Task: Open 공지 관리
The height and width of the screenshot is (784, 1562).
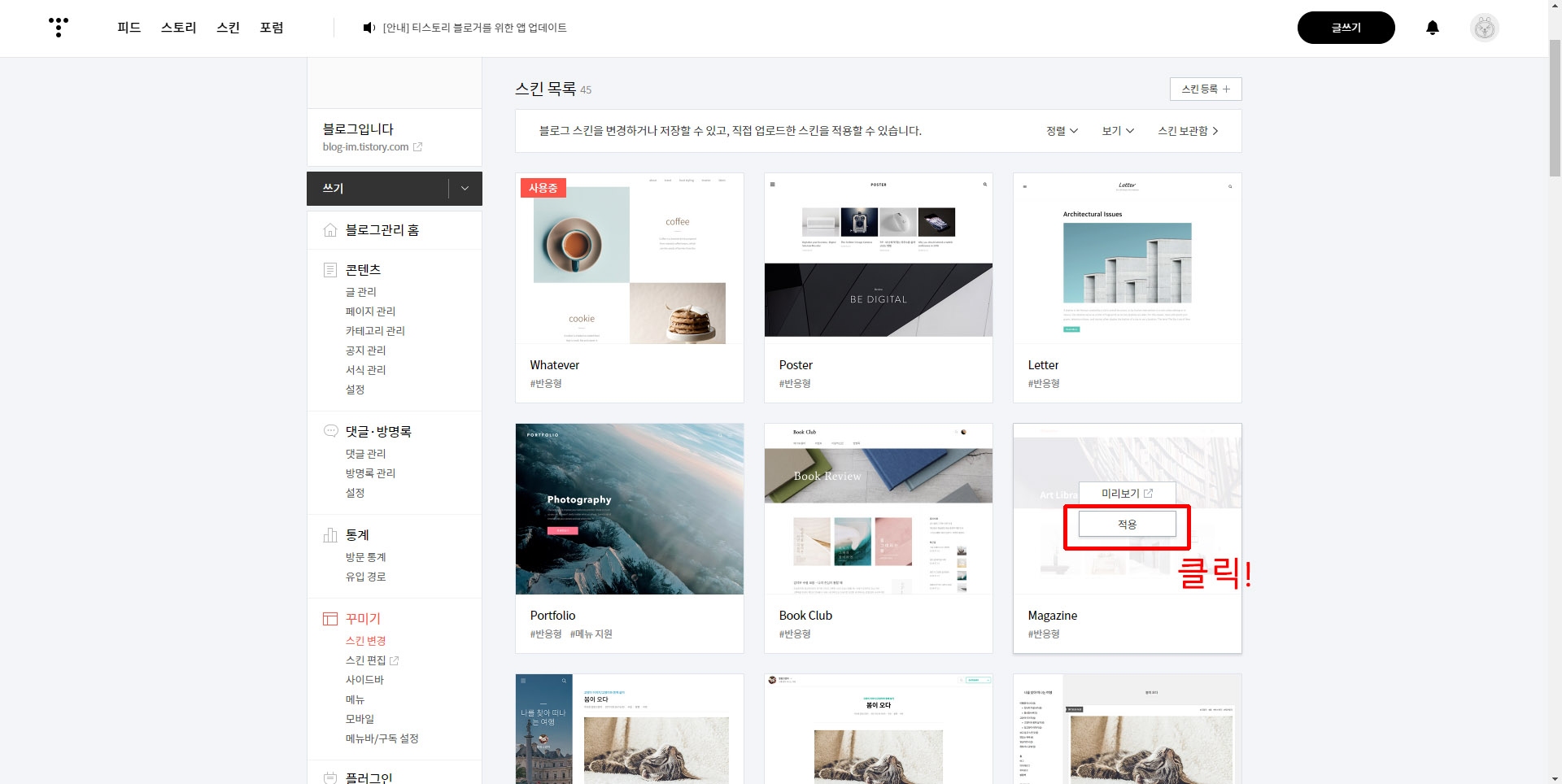Action: 366,351
